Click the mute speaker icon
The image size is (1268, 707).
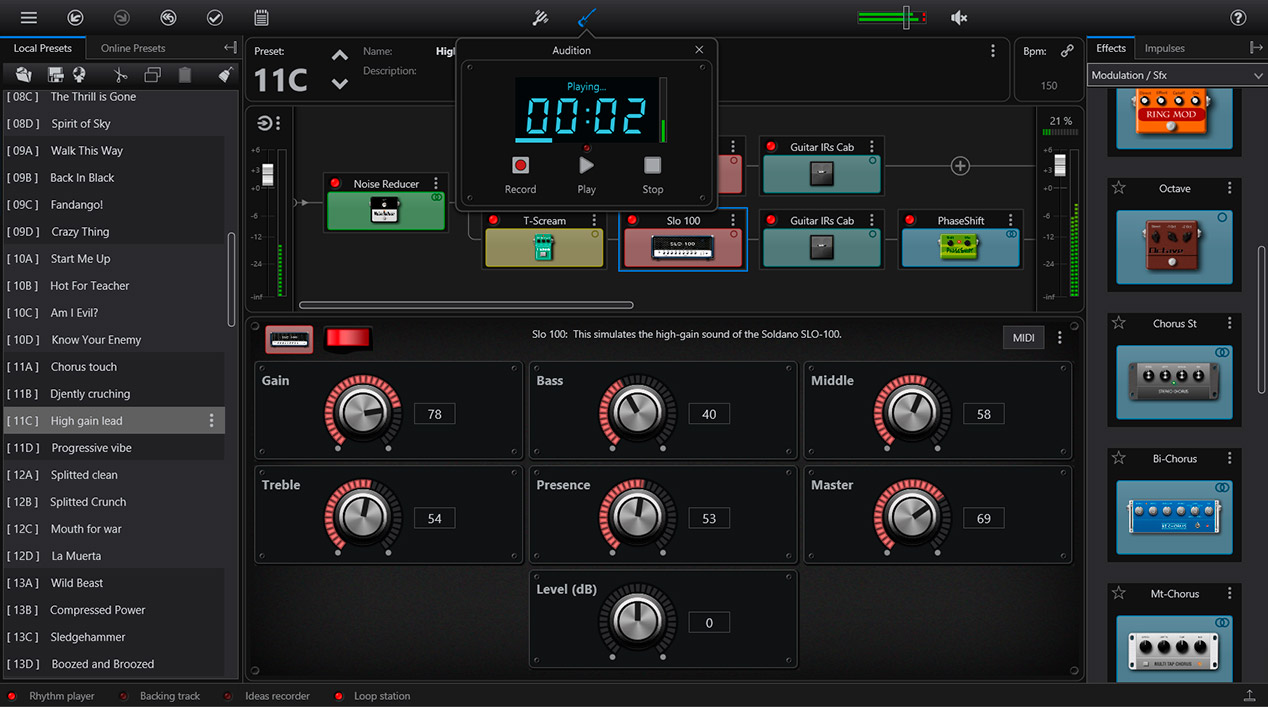(x=959, y=18)
